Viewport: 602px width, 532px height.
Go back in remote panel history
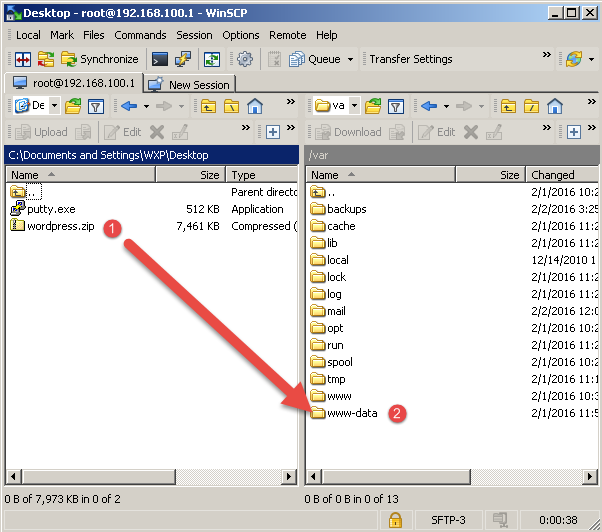click(x=429, y=106)
